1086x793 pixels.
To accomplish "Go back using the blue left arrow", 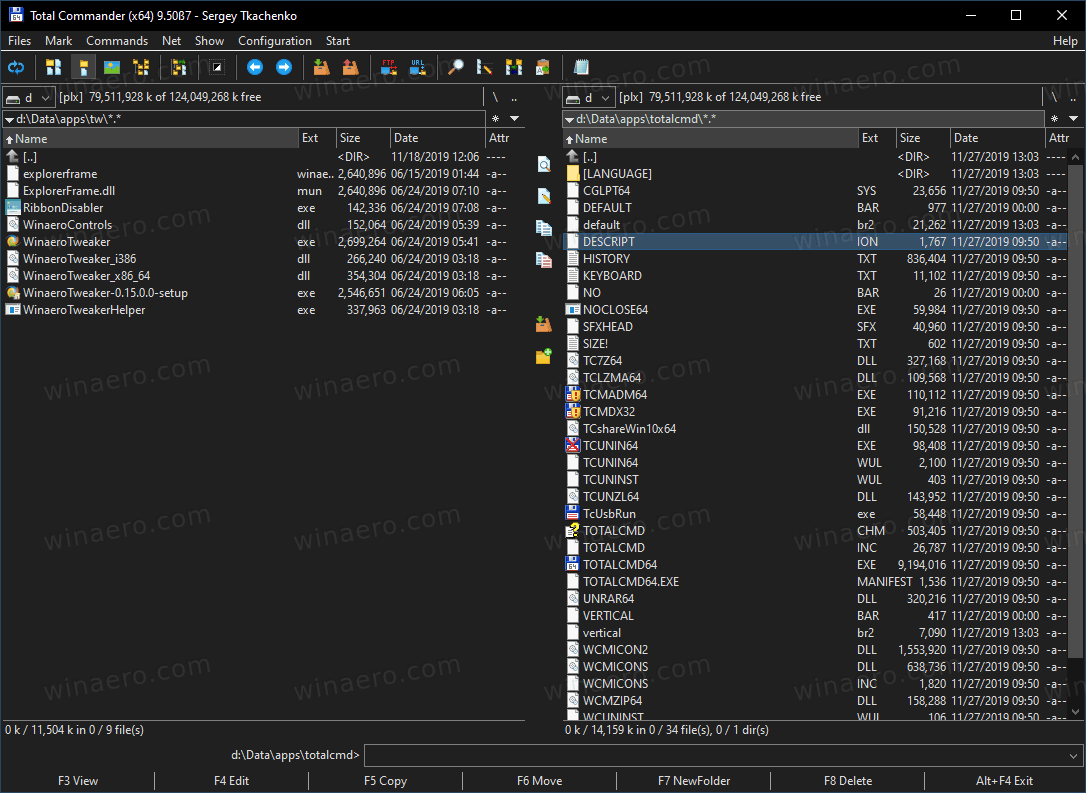I will 255,67.
